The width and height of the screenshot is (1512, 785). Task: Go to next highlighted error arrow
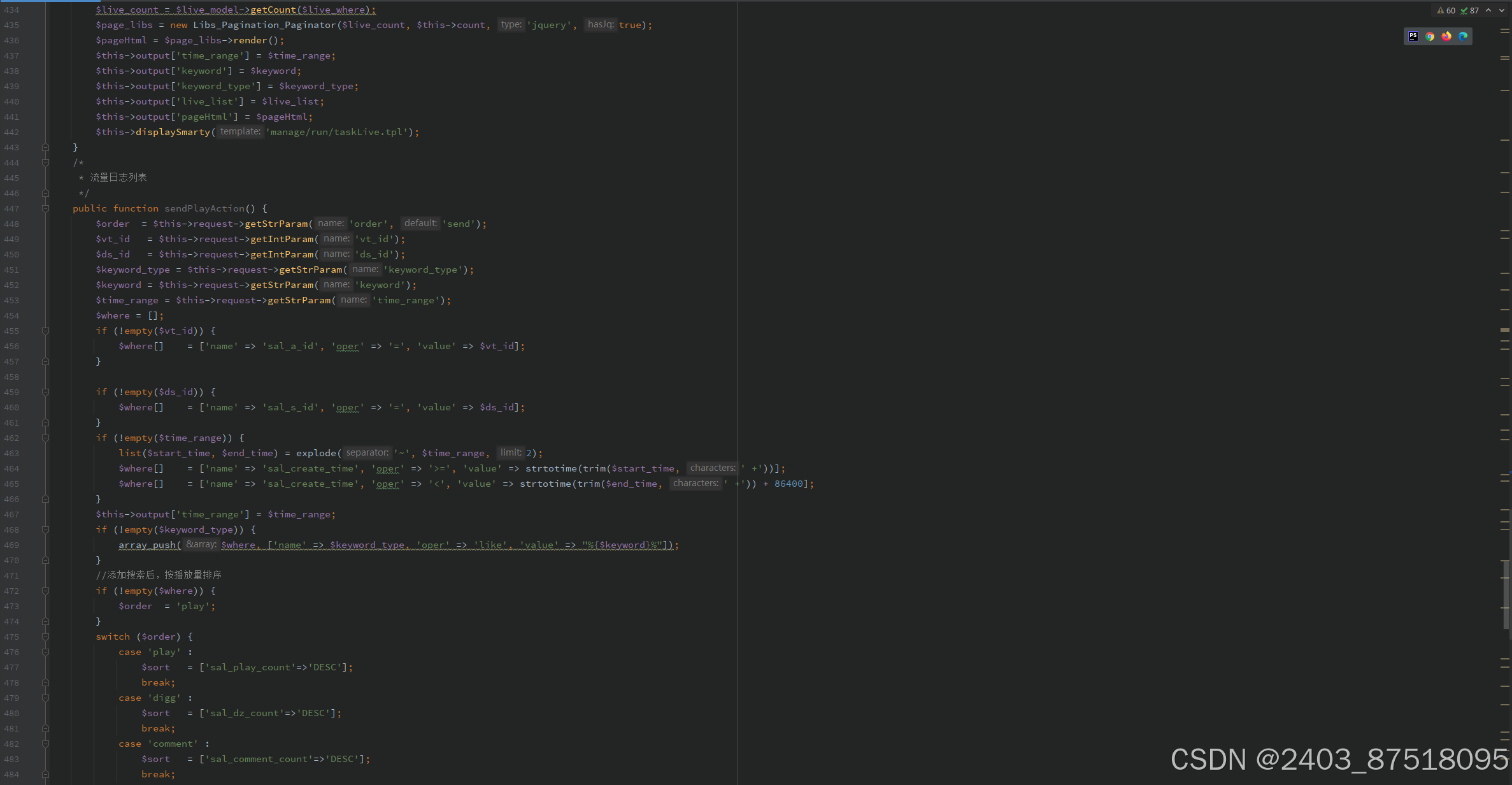pyautogui.click(x=1501, y=10)
